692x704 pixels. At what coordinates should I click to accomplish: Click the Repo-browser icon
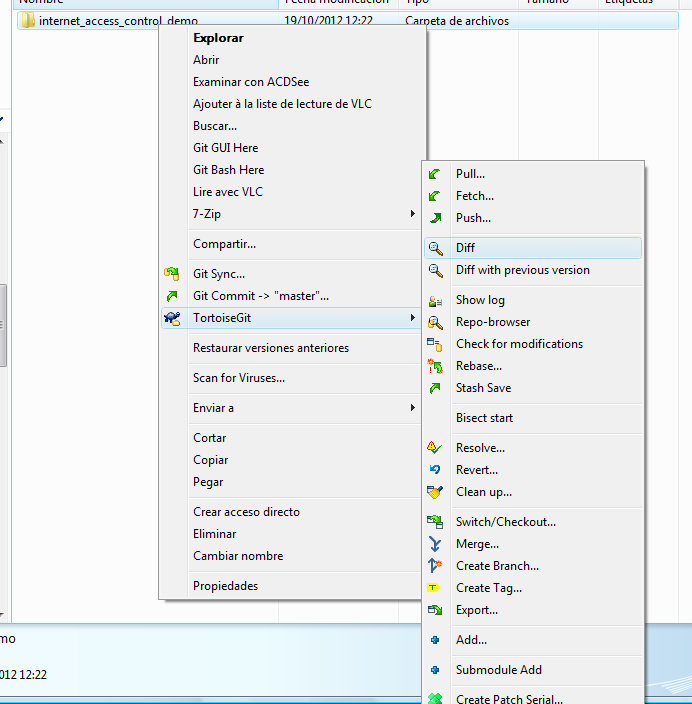coord(435,322)
